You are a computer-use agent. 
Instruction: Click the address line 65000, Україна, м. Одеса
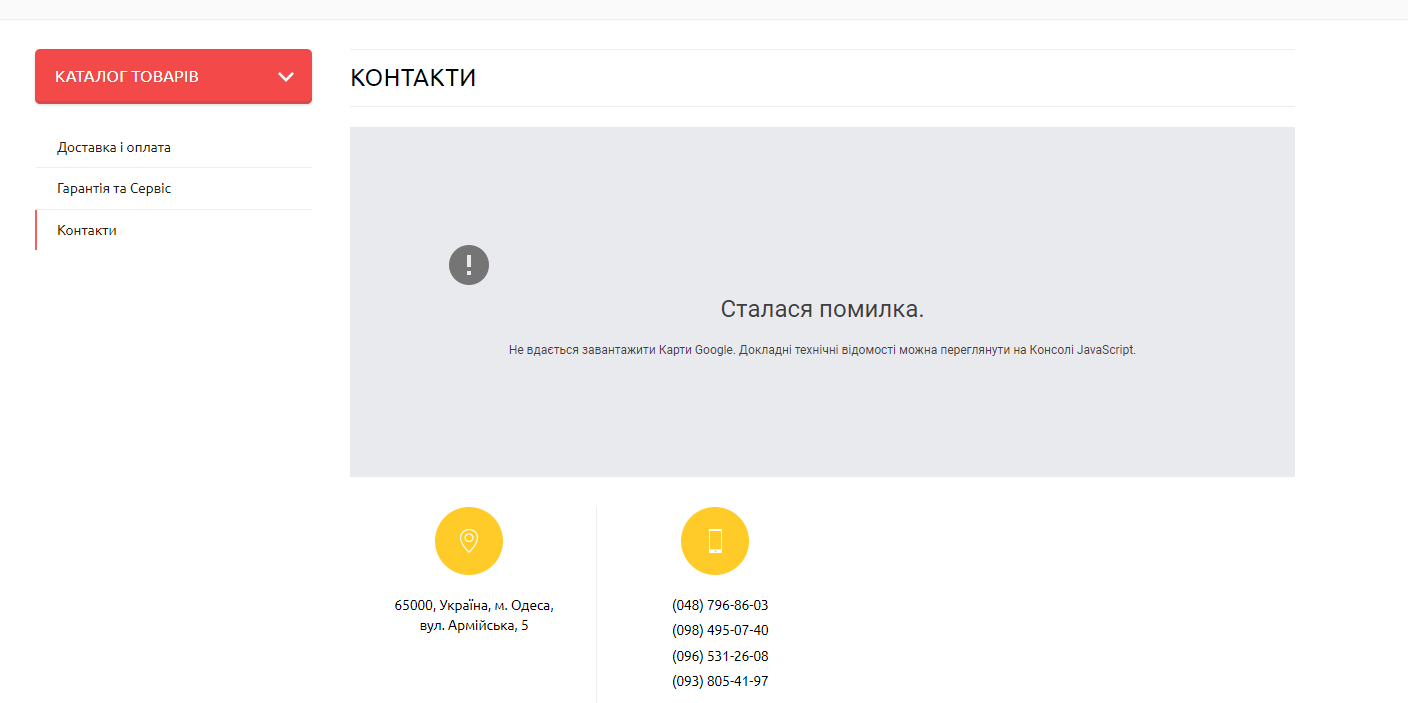(474, 605)
